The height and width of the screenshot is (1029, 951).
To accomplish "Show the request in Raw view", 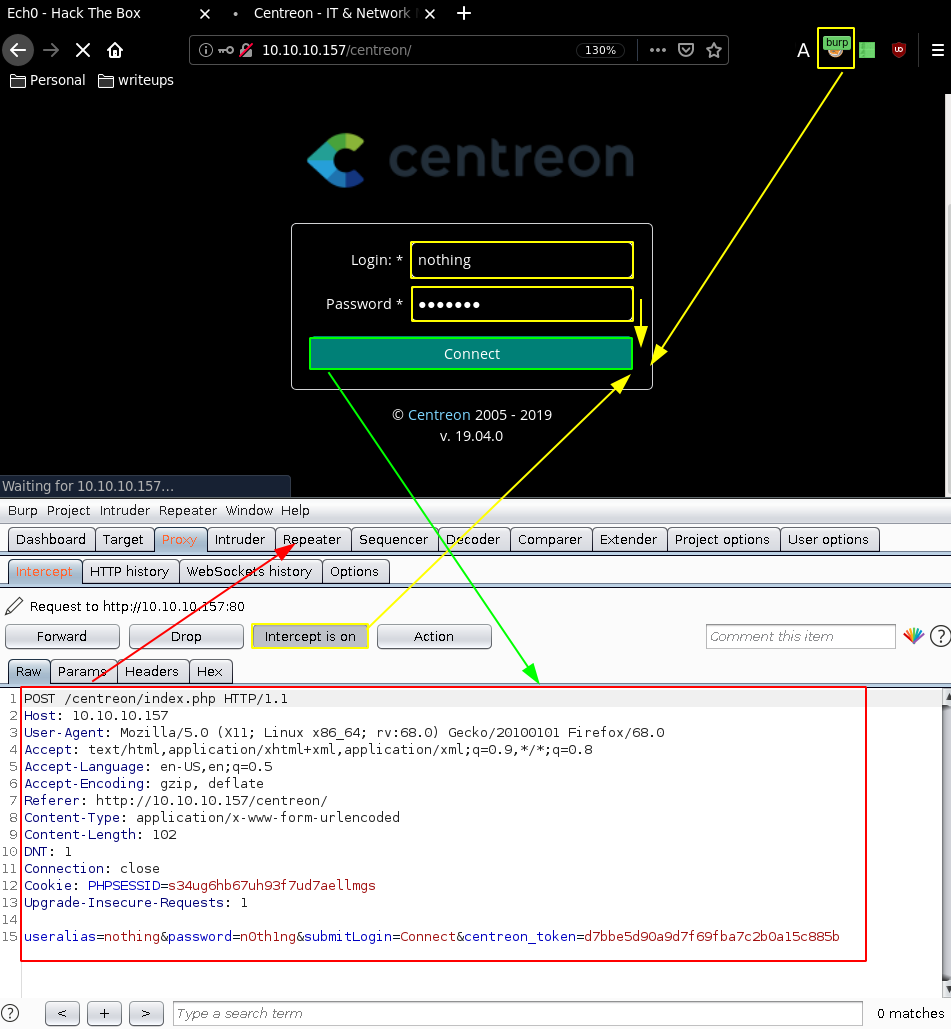I will (29, 672).
